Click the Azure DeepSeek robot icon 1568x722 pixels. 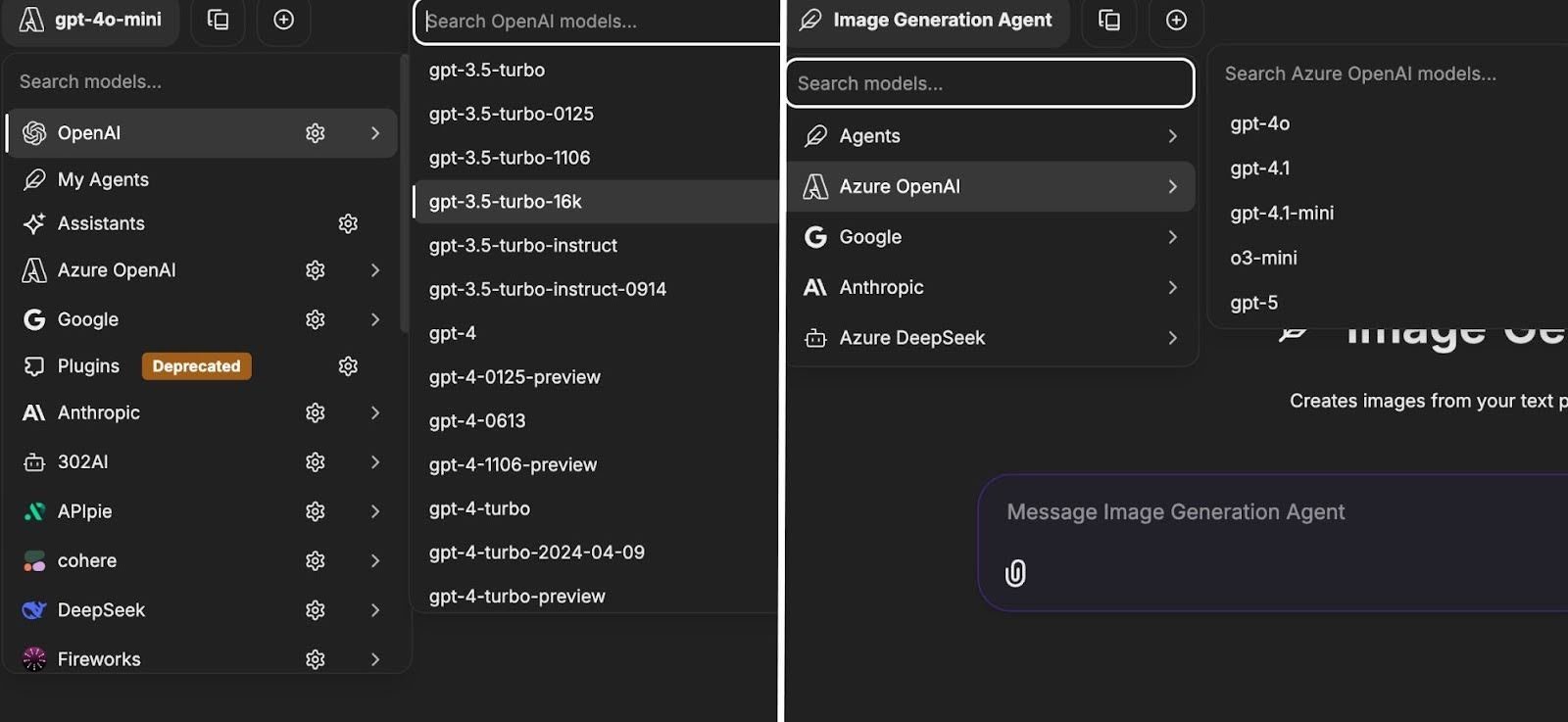point(815,339)
